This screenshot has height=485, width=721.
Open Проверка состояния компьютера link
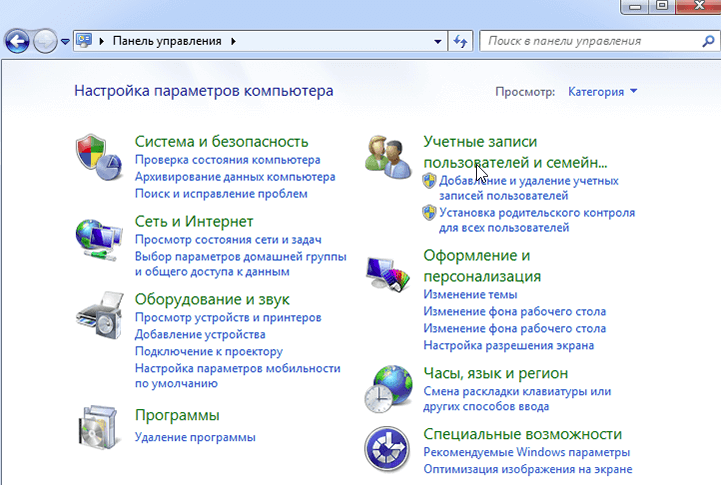tap(228, 160)
